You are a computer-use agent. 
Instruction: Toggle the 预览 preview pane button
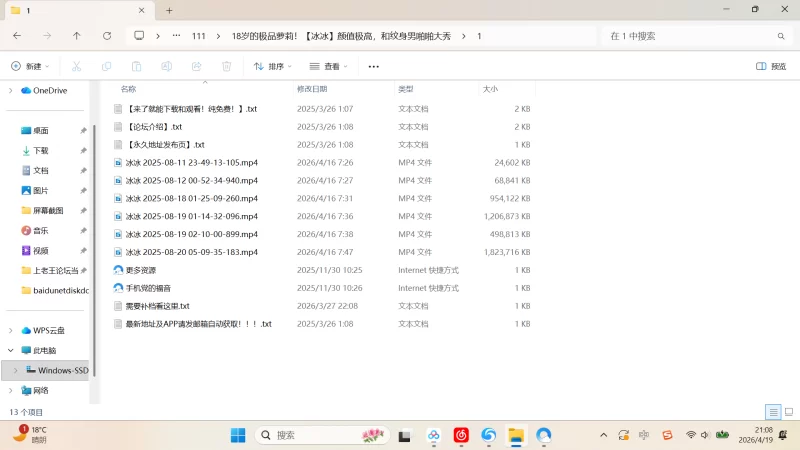click(x=771, y=66)
